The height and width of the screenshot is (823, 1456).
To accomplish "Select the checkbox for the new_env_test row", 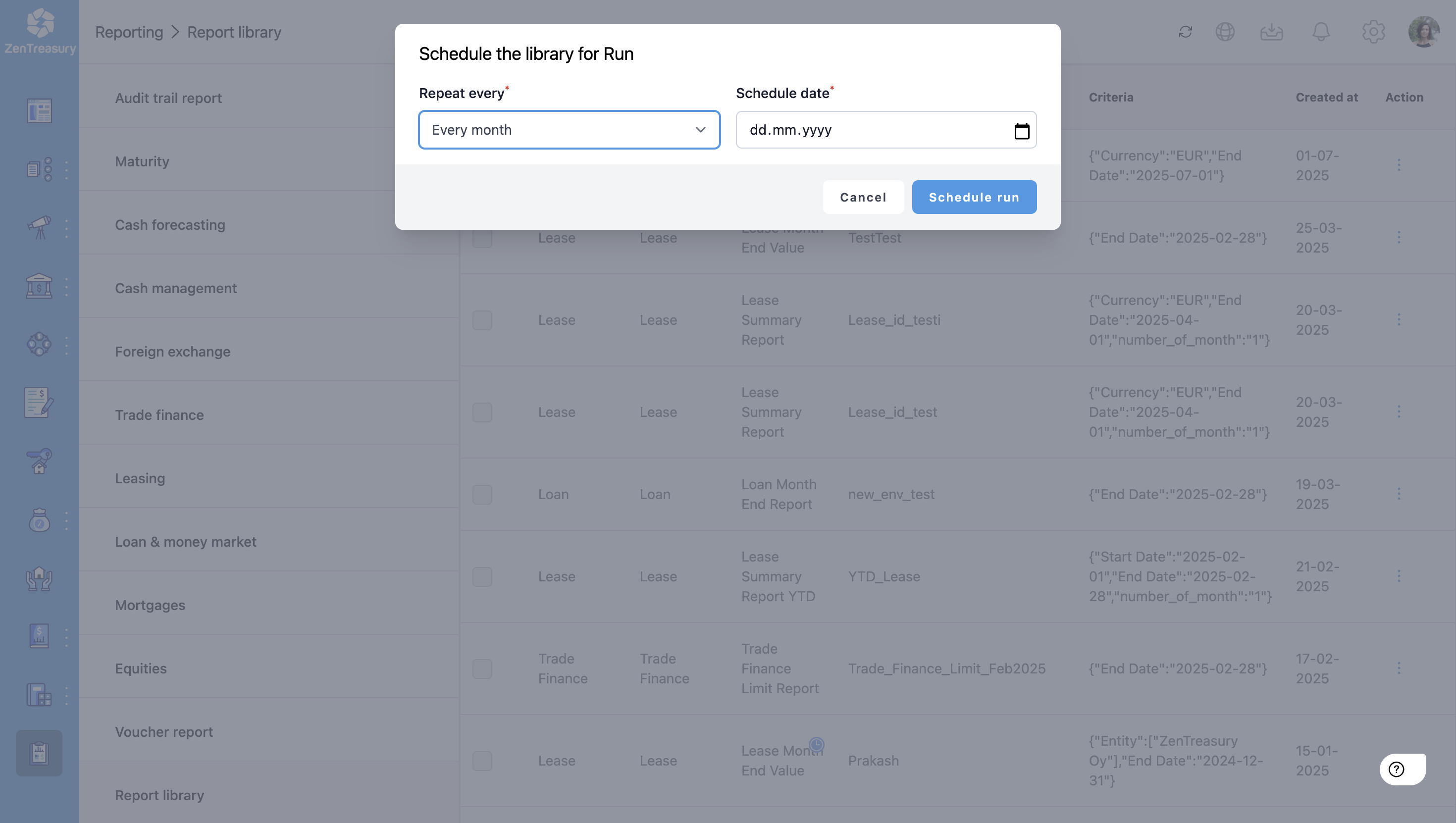I will click(x=482, y=495).
